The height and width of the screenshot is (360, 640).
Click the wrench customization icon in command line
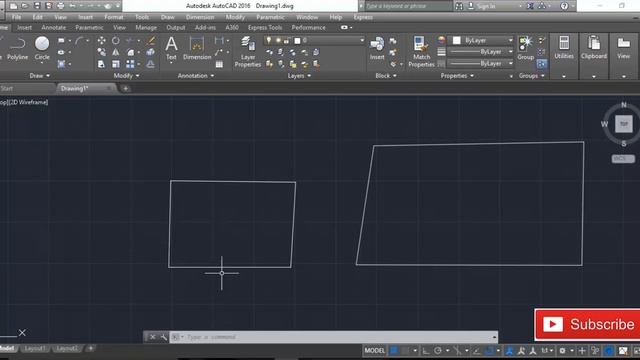(164, 337)
